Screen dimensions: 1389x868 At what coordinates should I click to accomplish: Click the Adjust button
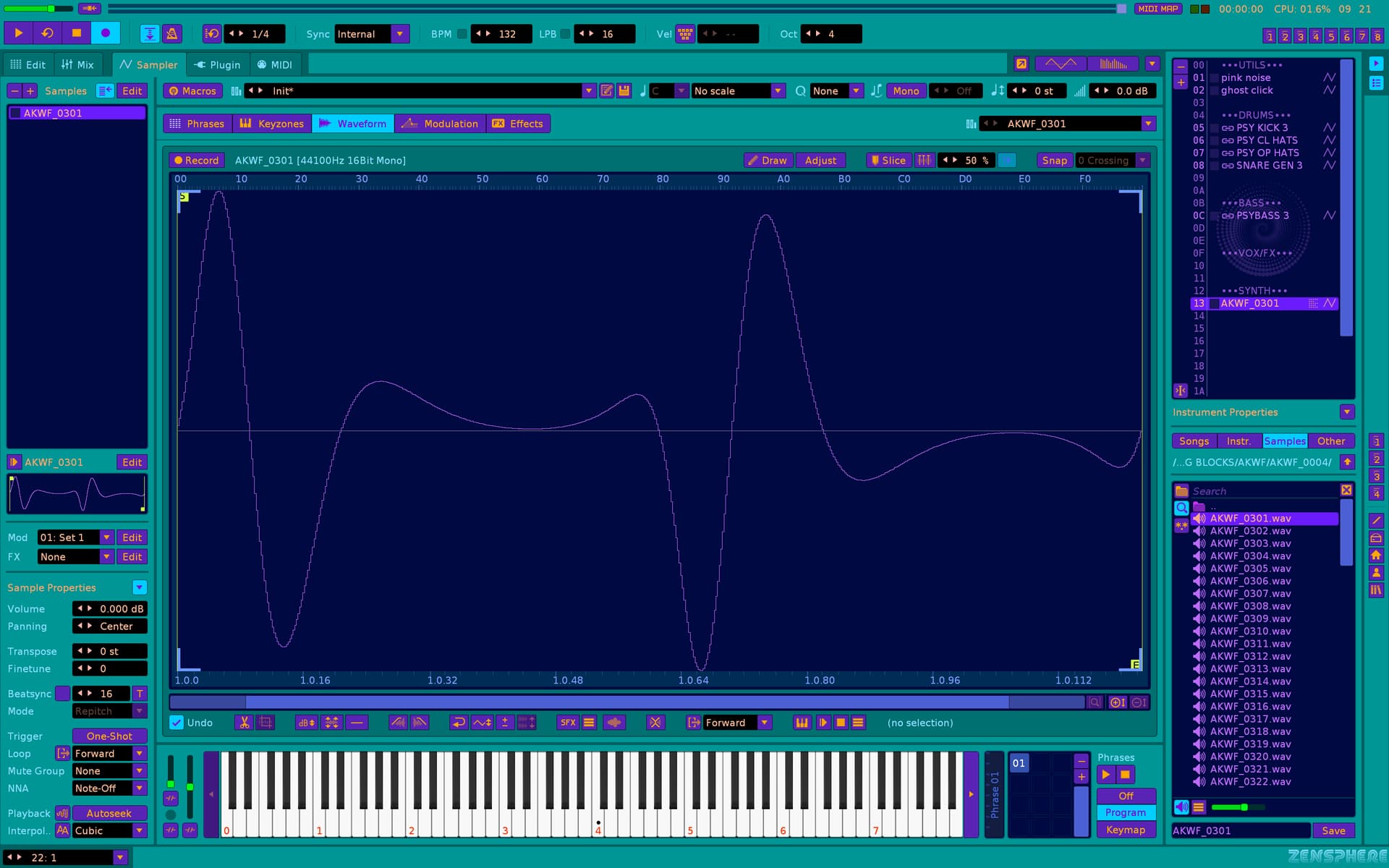(820, 161)
